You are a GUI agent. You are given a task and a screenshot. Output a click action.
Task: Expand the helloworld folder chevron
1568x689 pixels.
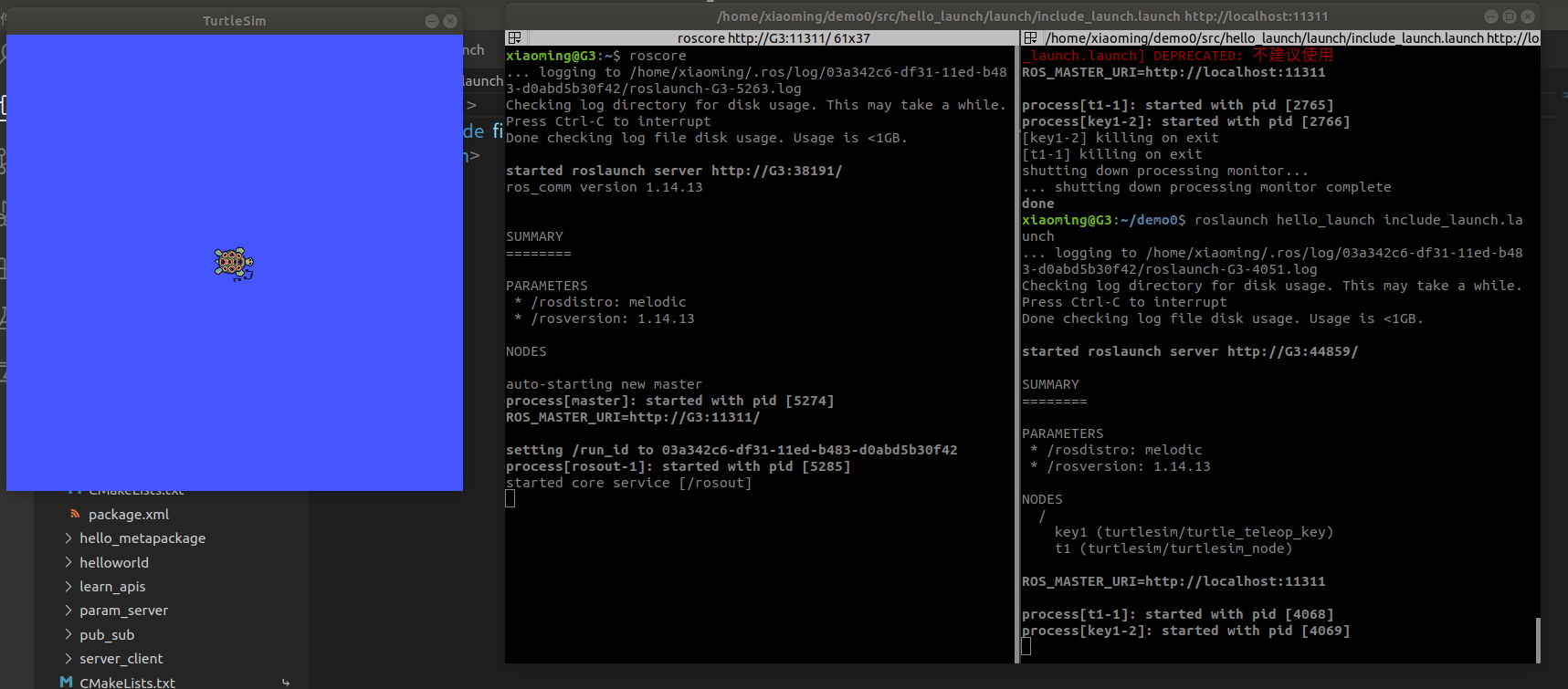(68, 562)
